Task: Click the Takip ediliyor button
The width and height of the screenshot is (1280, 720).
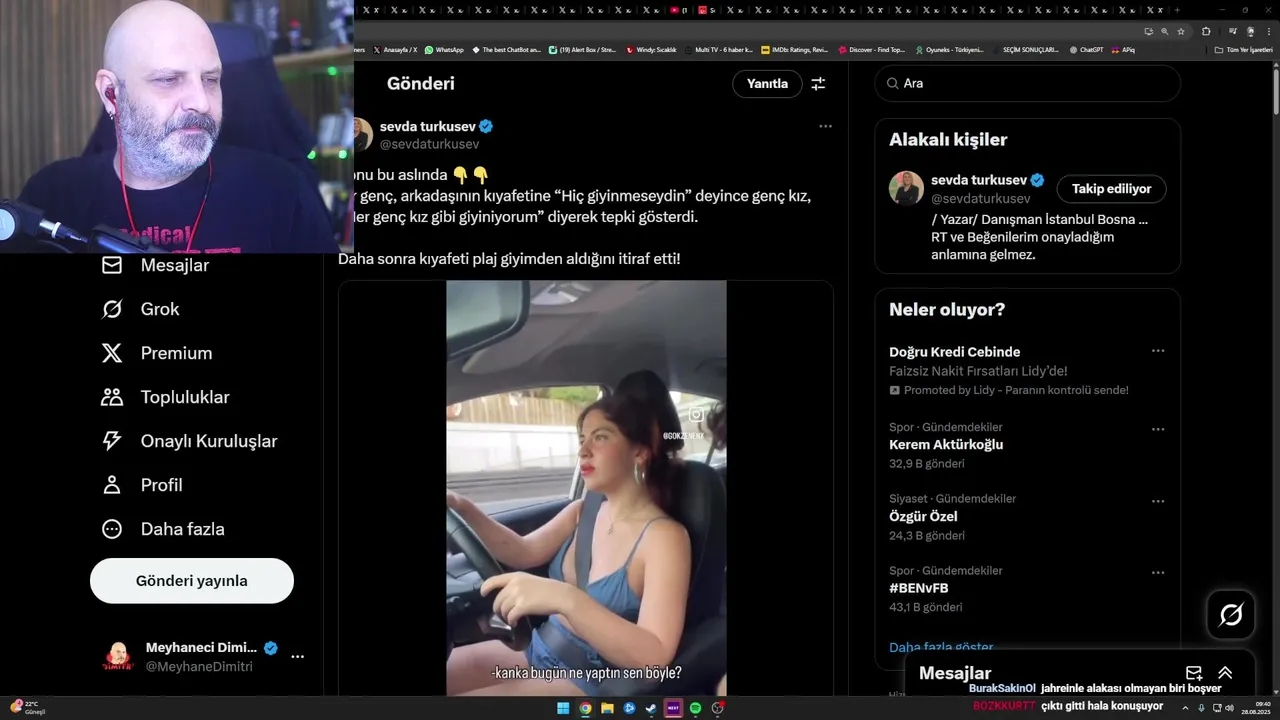Action: (1111, 189)
